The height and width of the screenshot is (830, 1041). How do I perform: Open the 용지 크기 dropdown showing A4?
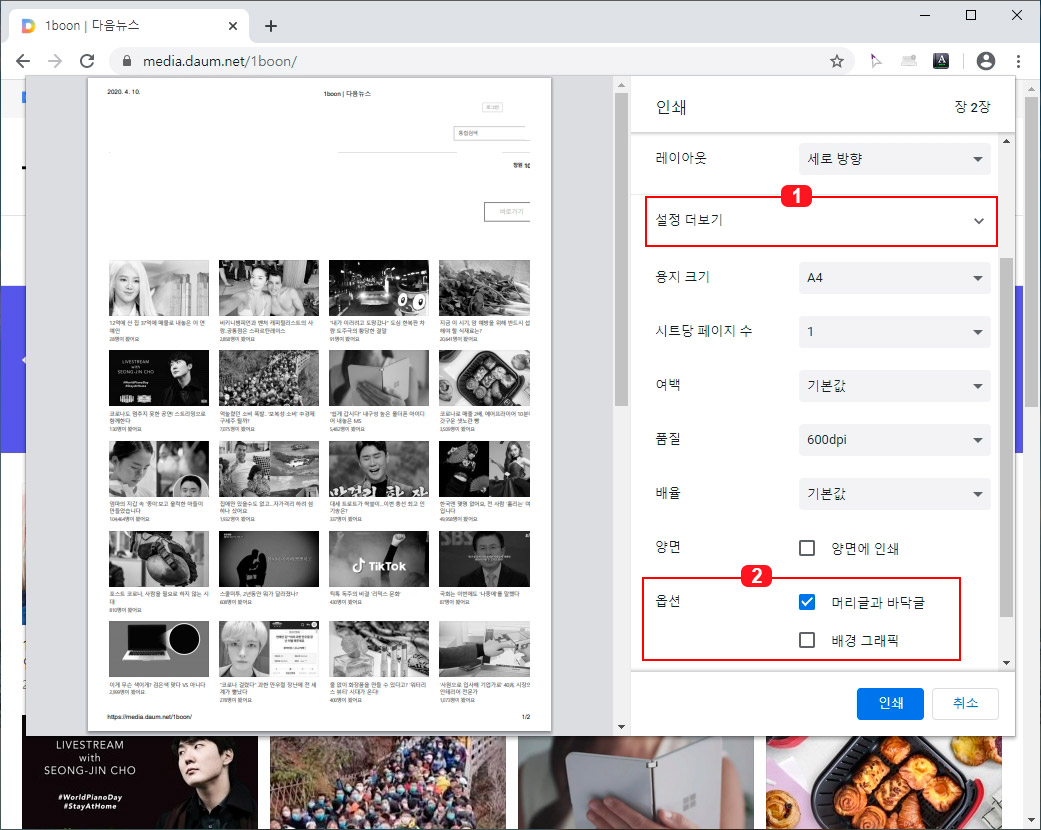click(893, 277)
